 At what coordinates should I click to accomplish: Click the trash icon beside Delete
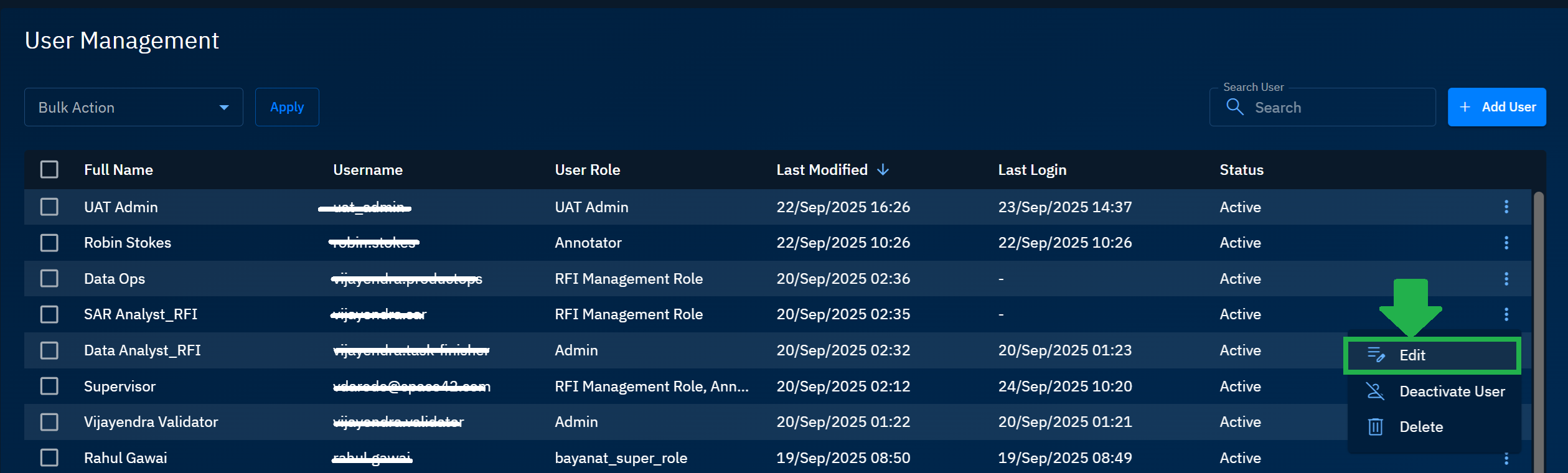click(1375, 427)
